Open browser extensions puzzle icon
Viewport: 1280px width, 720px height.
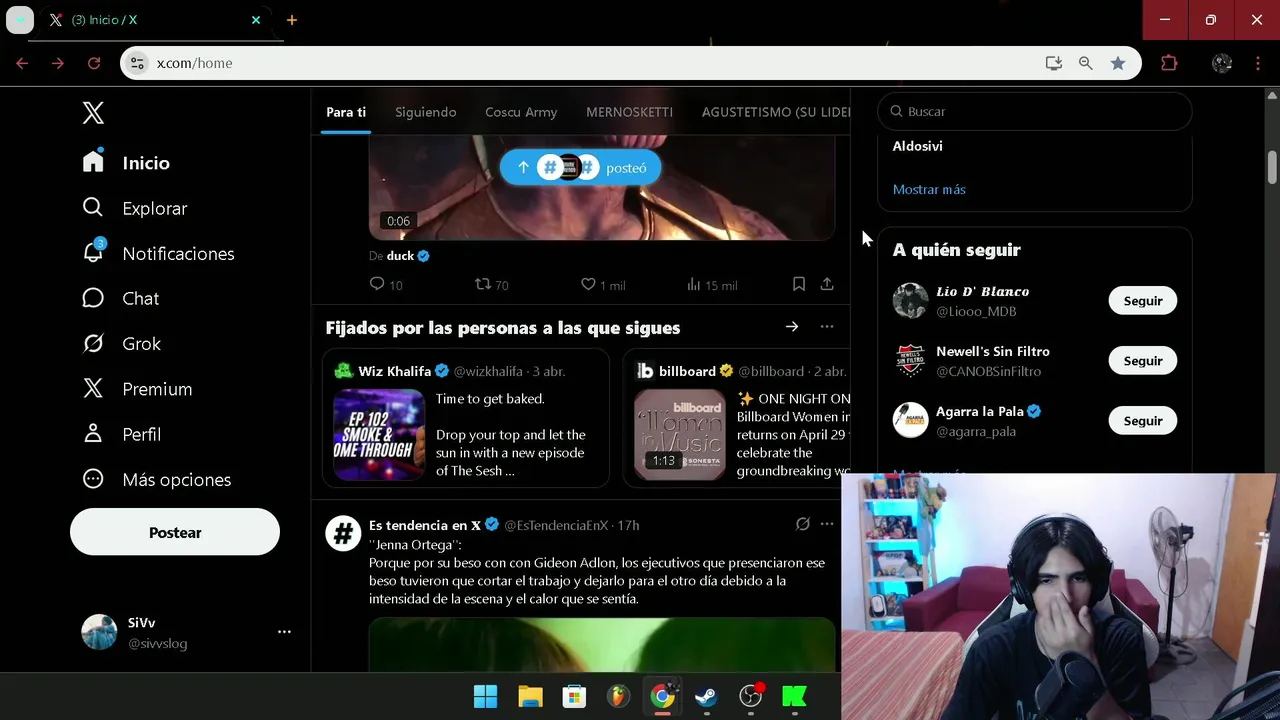tap(1169, 63)
